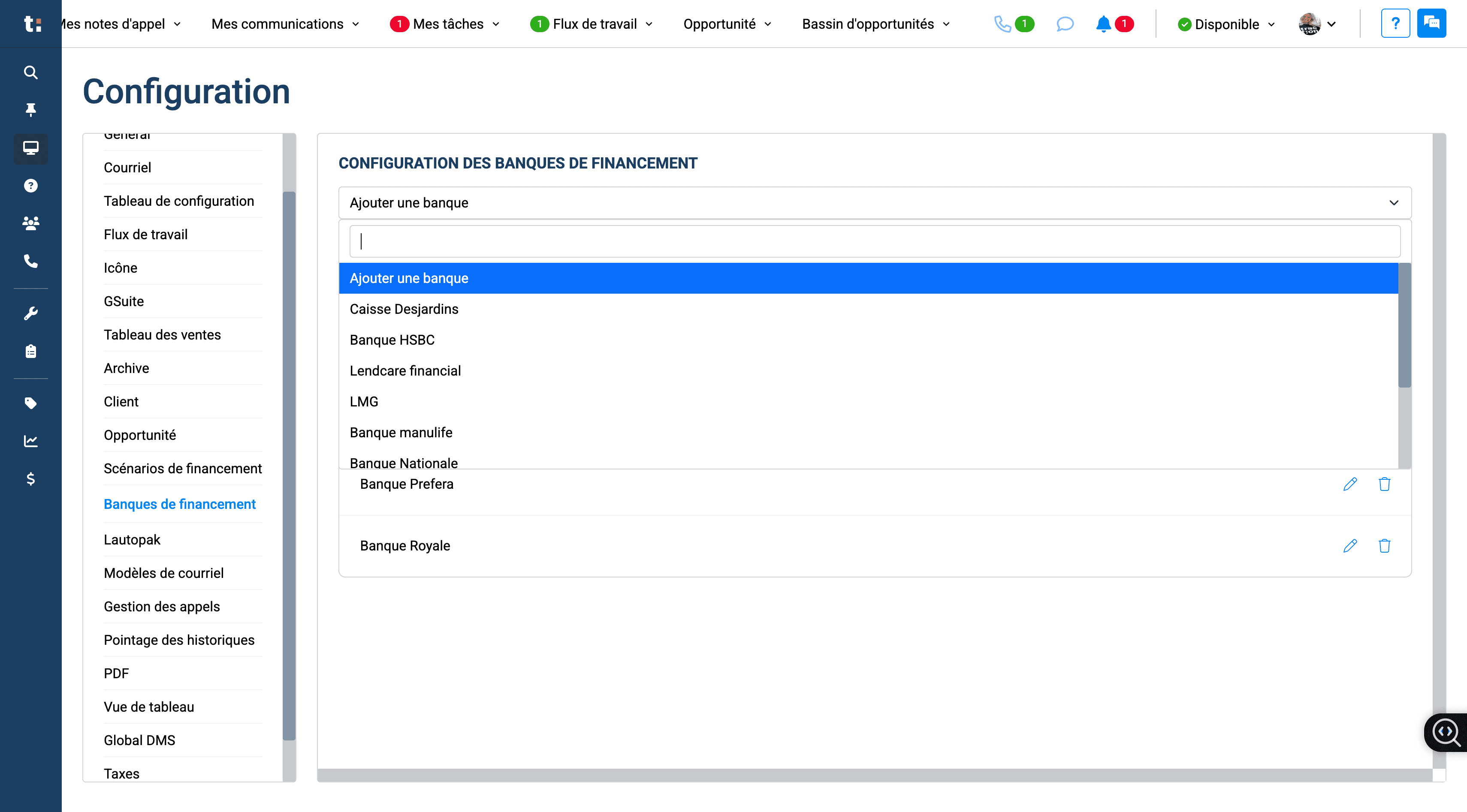This screenshot has height=812, width=1467.
Task: Edit Banque Prefera with the pencil icon
Action: coord(1350,484)
